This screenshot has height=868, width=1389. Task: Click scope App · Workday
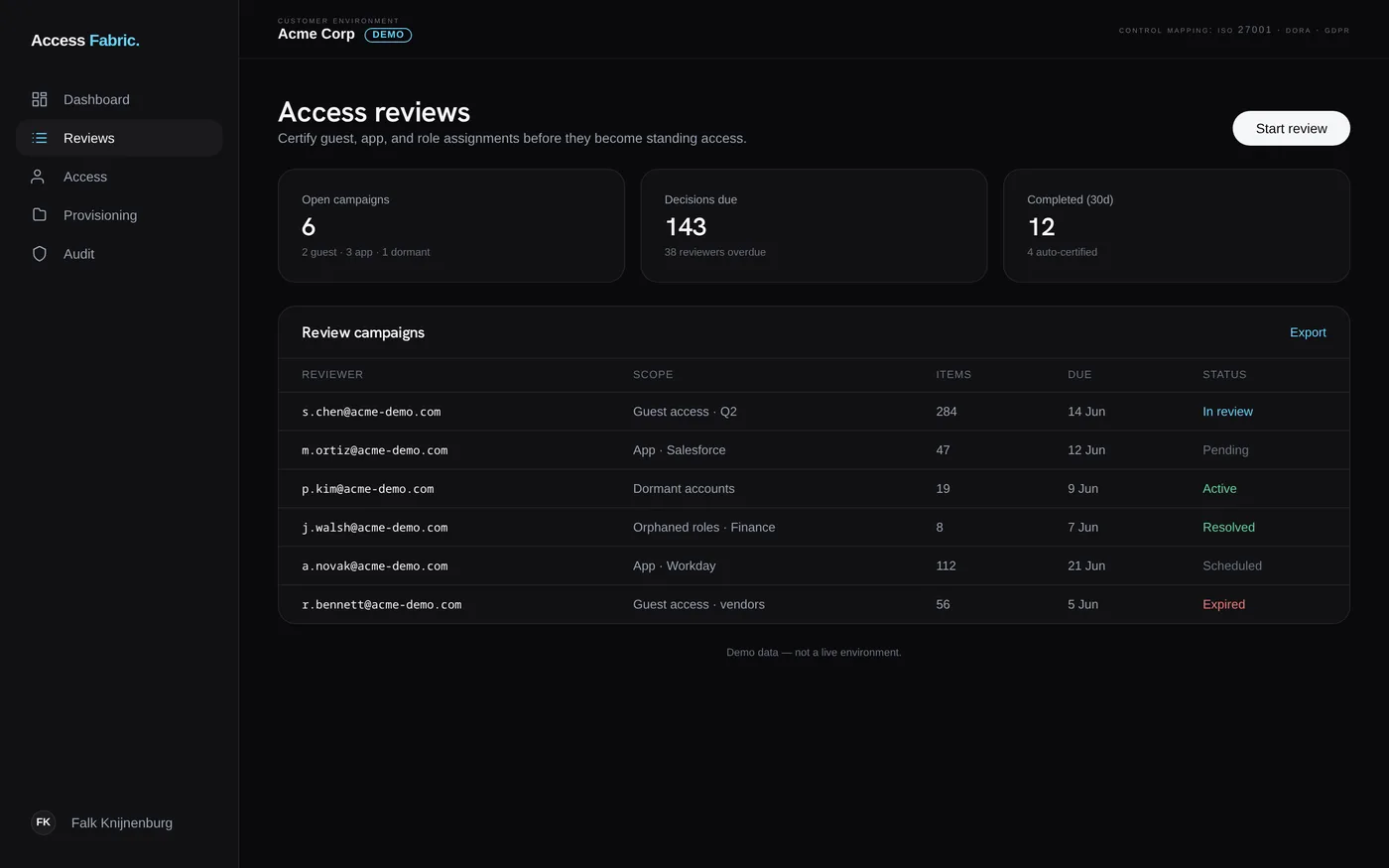[675, 566]
